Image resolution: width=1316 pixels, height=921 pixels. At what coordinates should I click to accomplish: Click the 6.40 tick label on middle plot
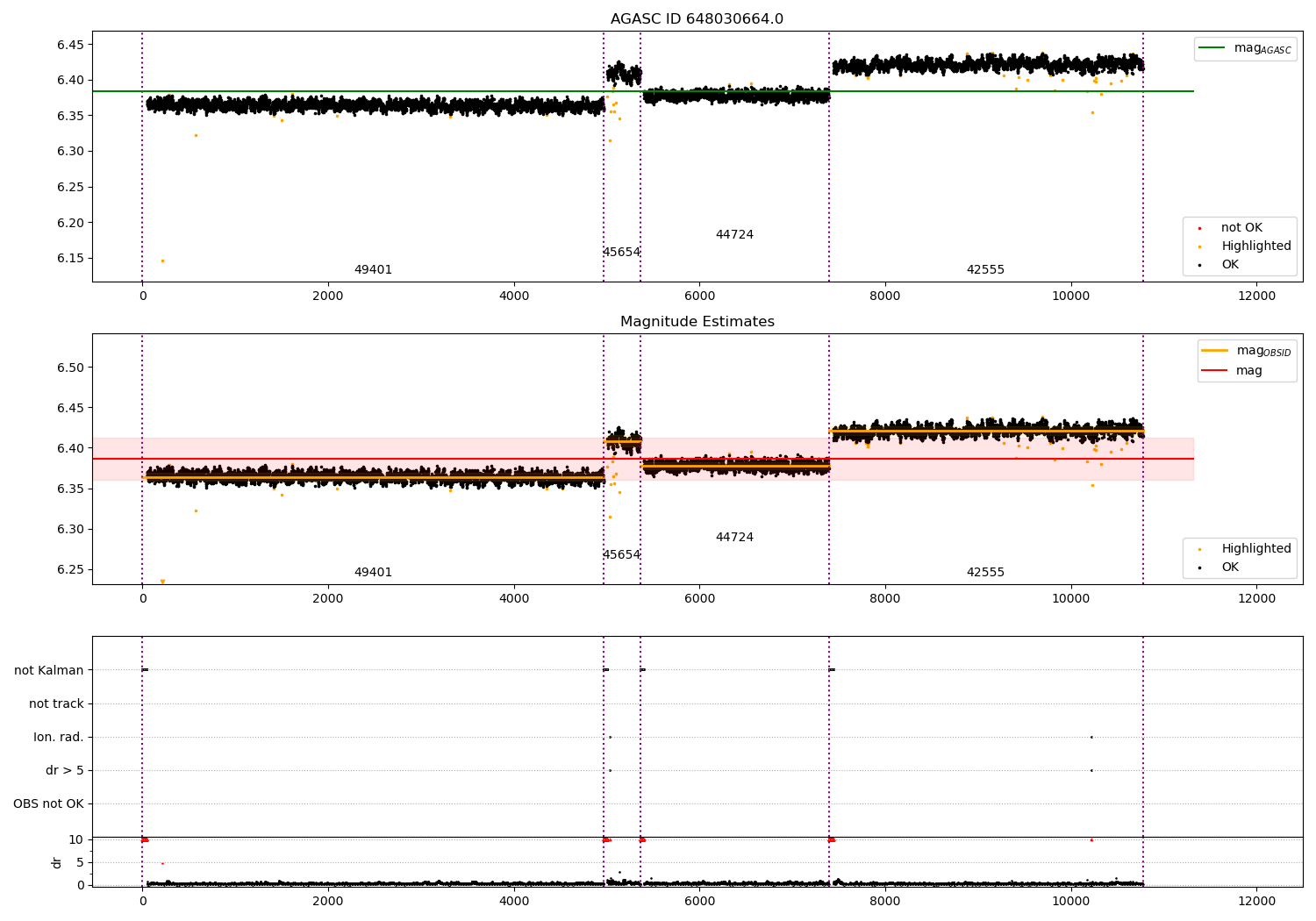tap(69, 448)
